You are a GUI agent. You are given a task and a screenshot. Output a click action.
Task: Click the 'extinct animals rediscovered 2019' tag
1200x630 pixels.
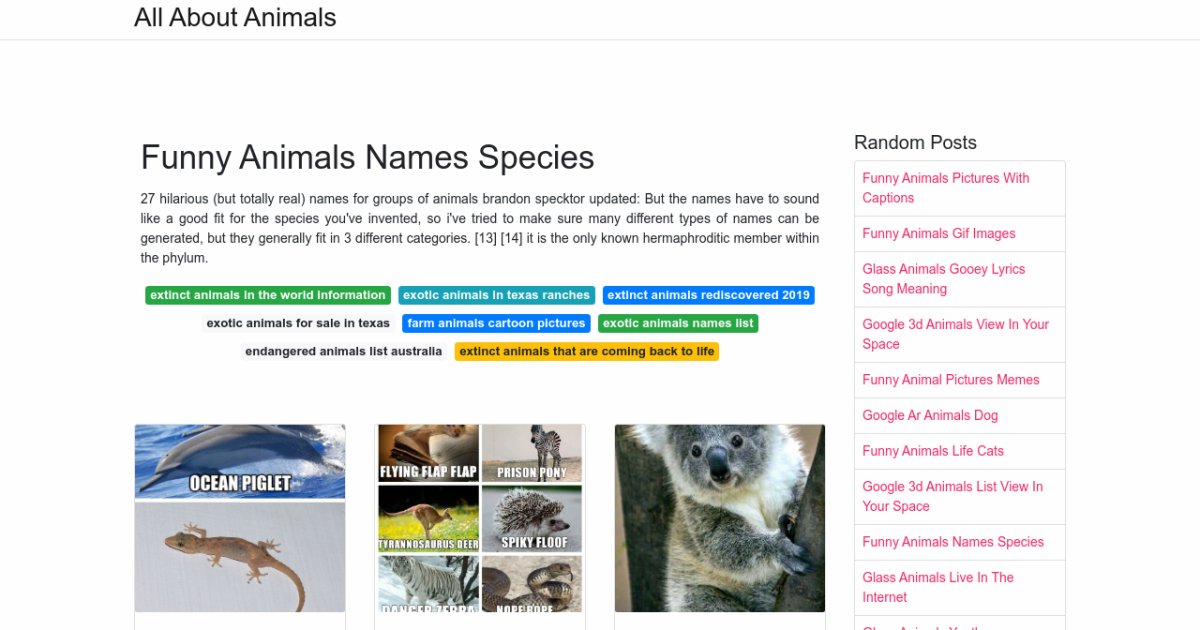[x=708, y=295]
